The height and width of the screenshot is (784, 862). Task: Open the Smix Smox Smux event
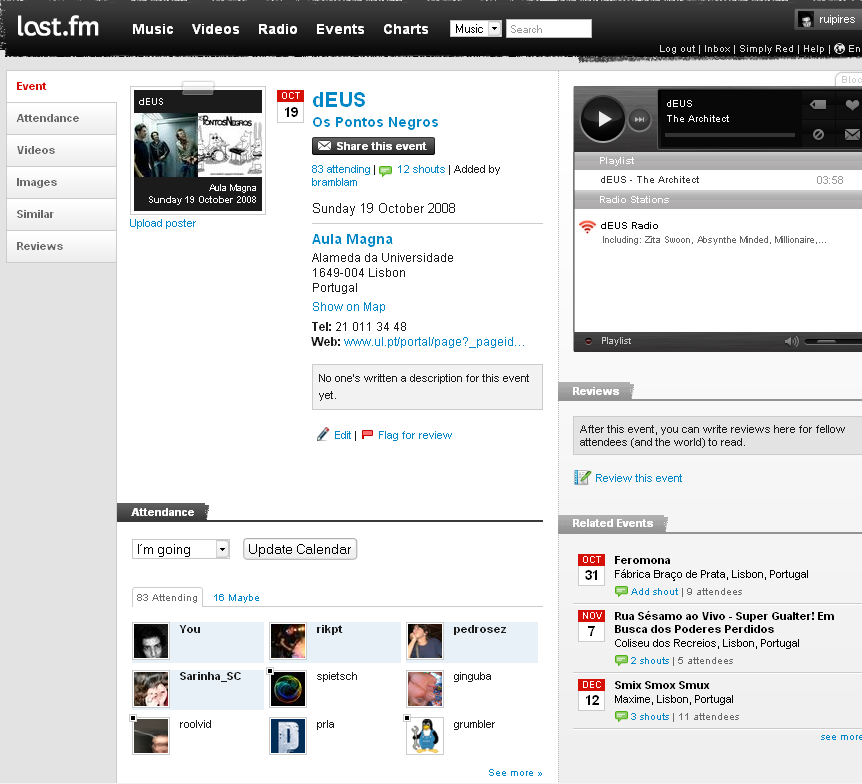[662, 685]
